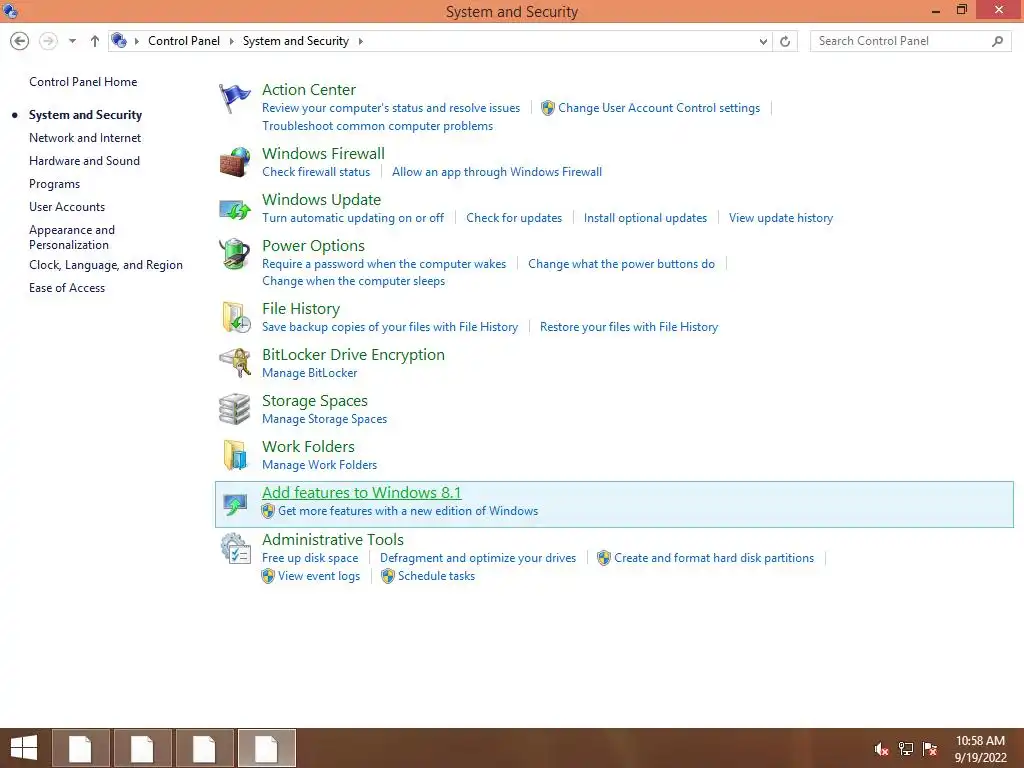
Task: Click Change what the power buttons do
Action: coord(621,264)
